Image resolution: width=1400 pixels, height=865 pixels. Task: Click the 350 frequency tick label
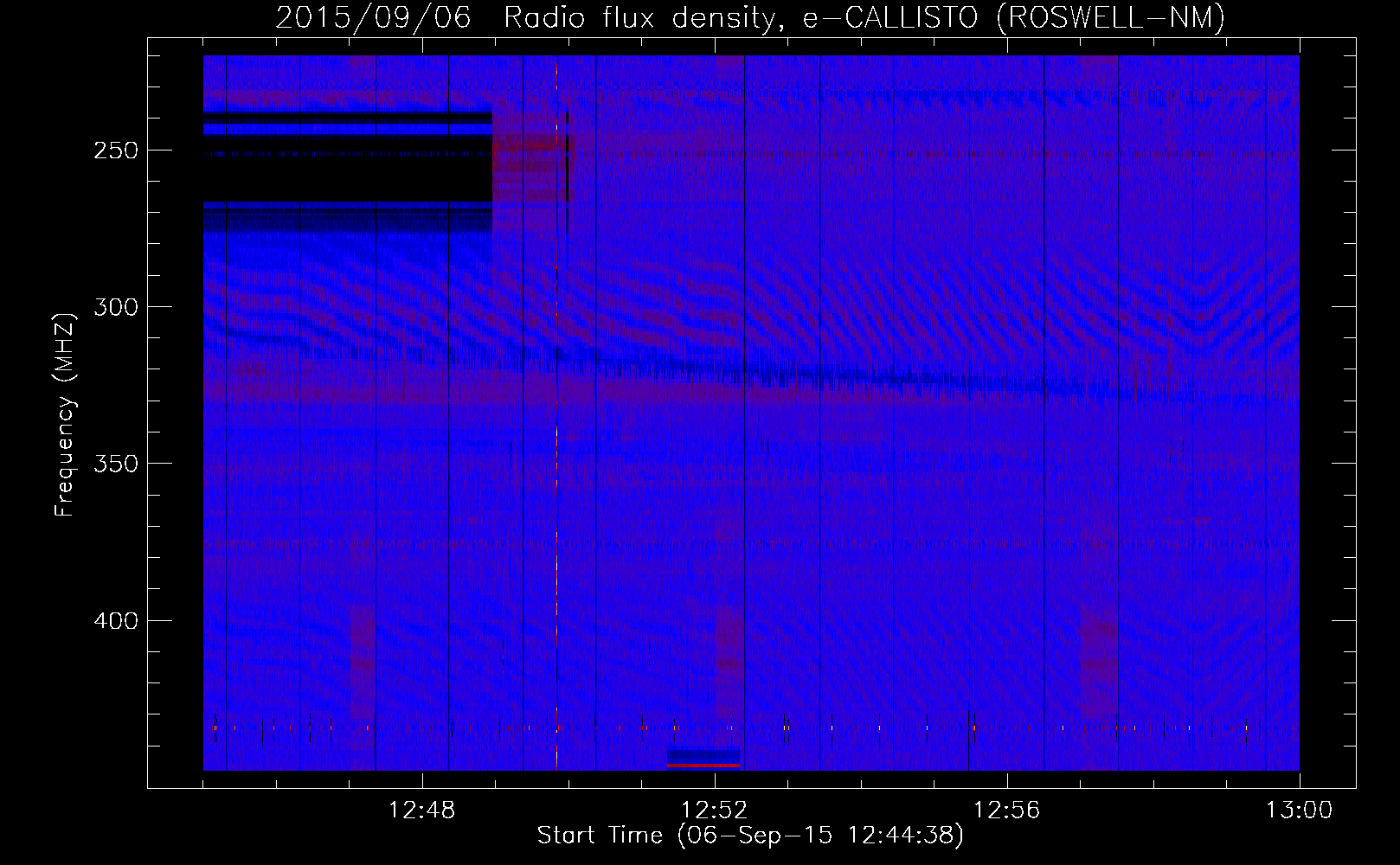tap(115, 464)
